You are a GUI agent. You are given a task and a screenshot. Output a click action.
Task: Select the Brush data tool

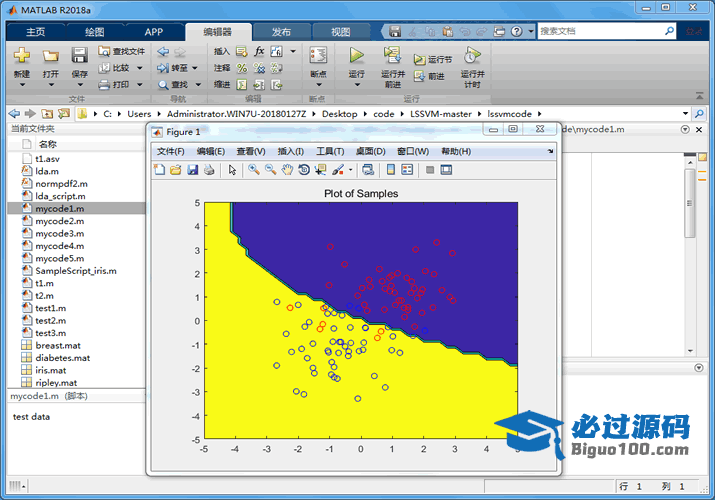coord(338,170)
